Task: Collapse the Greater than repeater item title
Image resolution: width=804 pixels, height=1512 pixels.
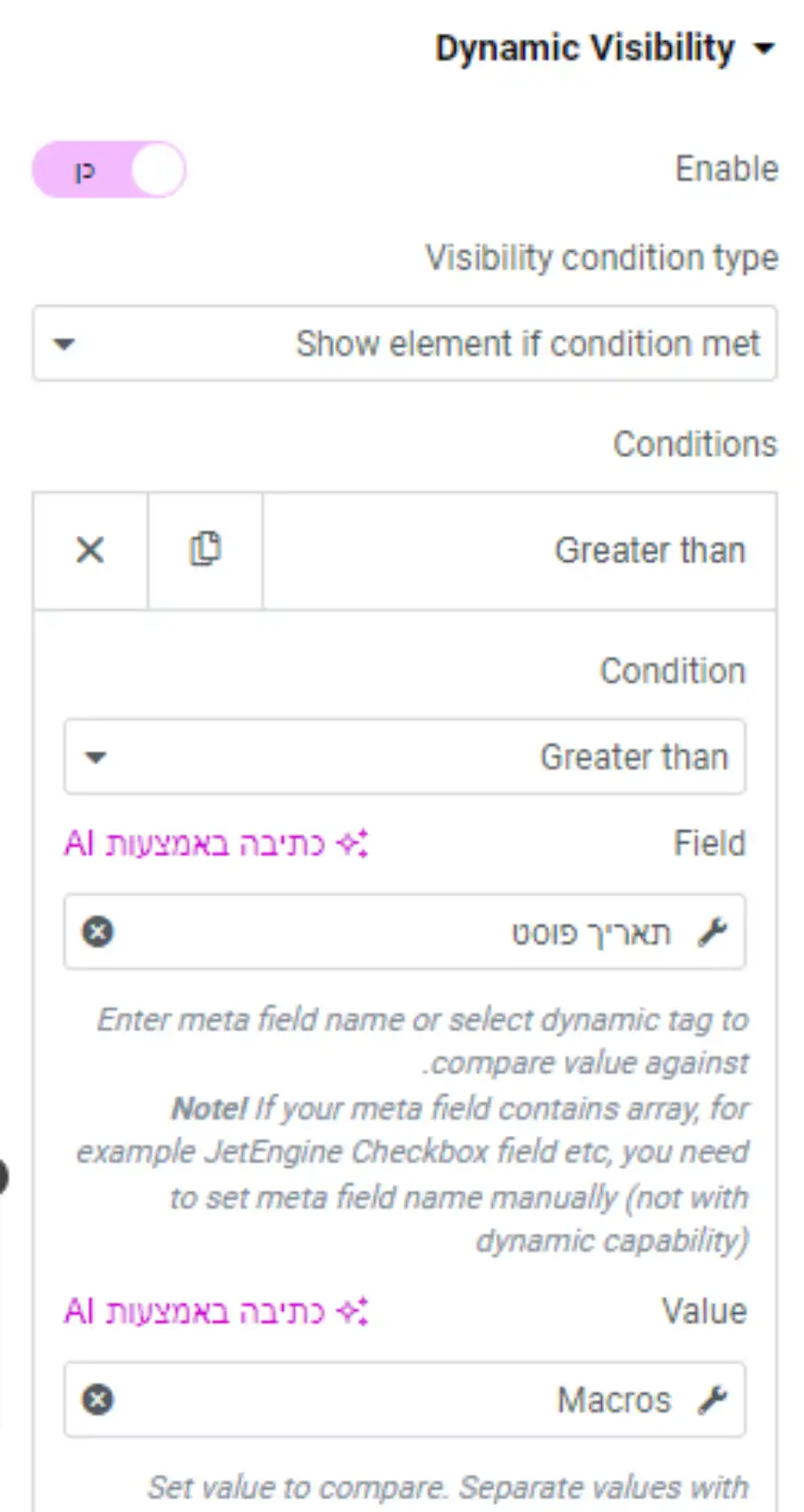Action: pos(519,550)
